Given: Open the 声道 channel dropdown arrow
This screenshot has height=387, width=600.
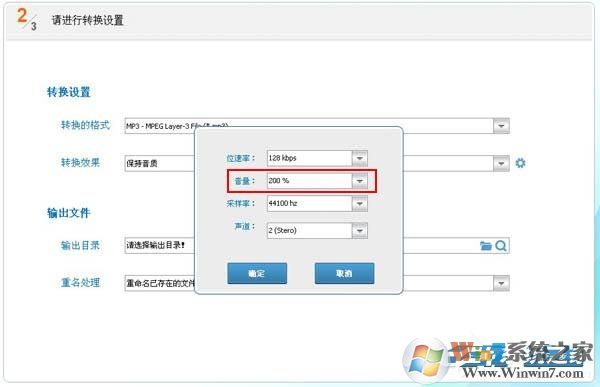Looking at the screenshot, I should pos(359,230).
